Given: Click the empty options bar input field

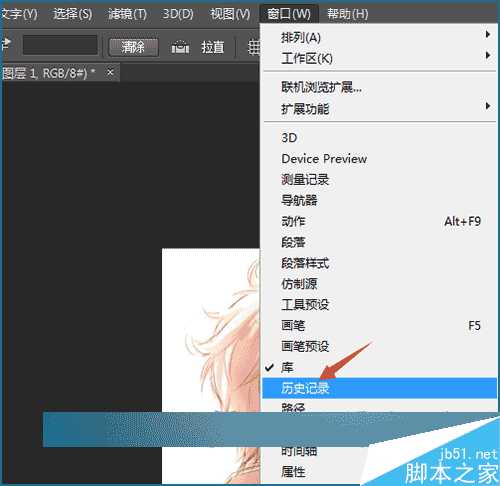Looking at the screenshot, I should click(x=60, y=45).
